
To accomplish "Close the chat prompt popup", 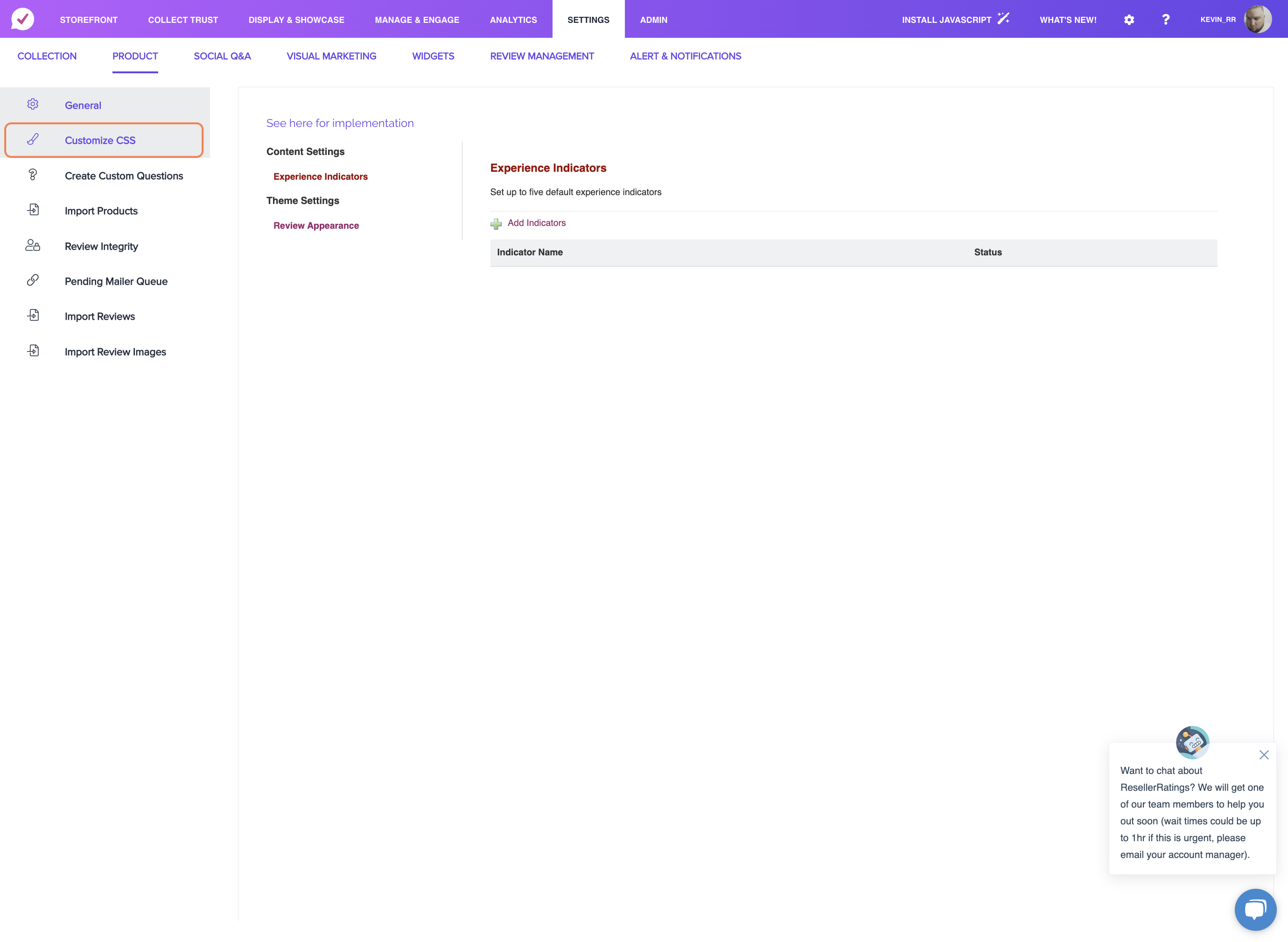I will coord(1264,755).
